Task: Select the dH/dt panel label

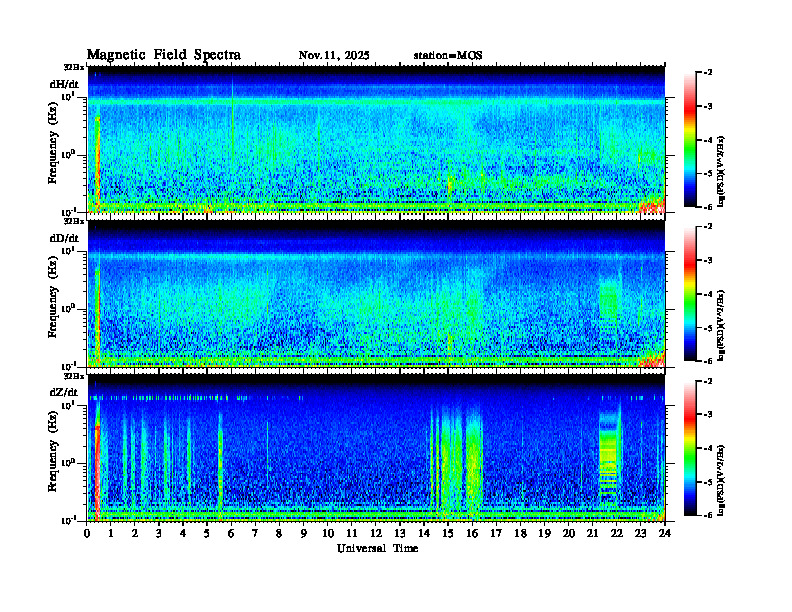Action: point(64,84)
